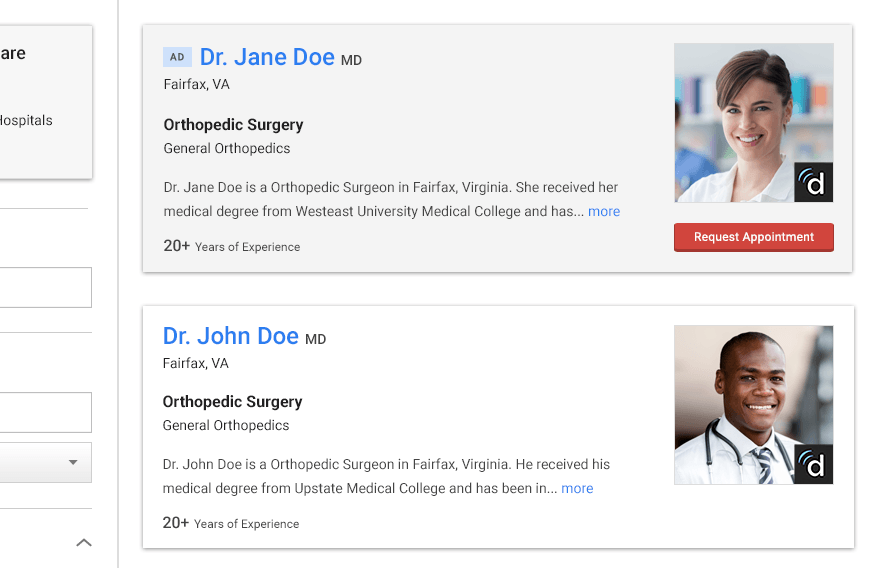The image size is (882, 568).
Task: Collapse the sidebar section with up chevron
Action: pos(84,543)
